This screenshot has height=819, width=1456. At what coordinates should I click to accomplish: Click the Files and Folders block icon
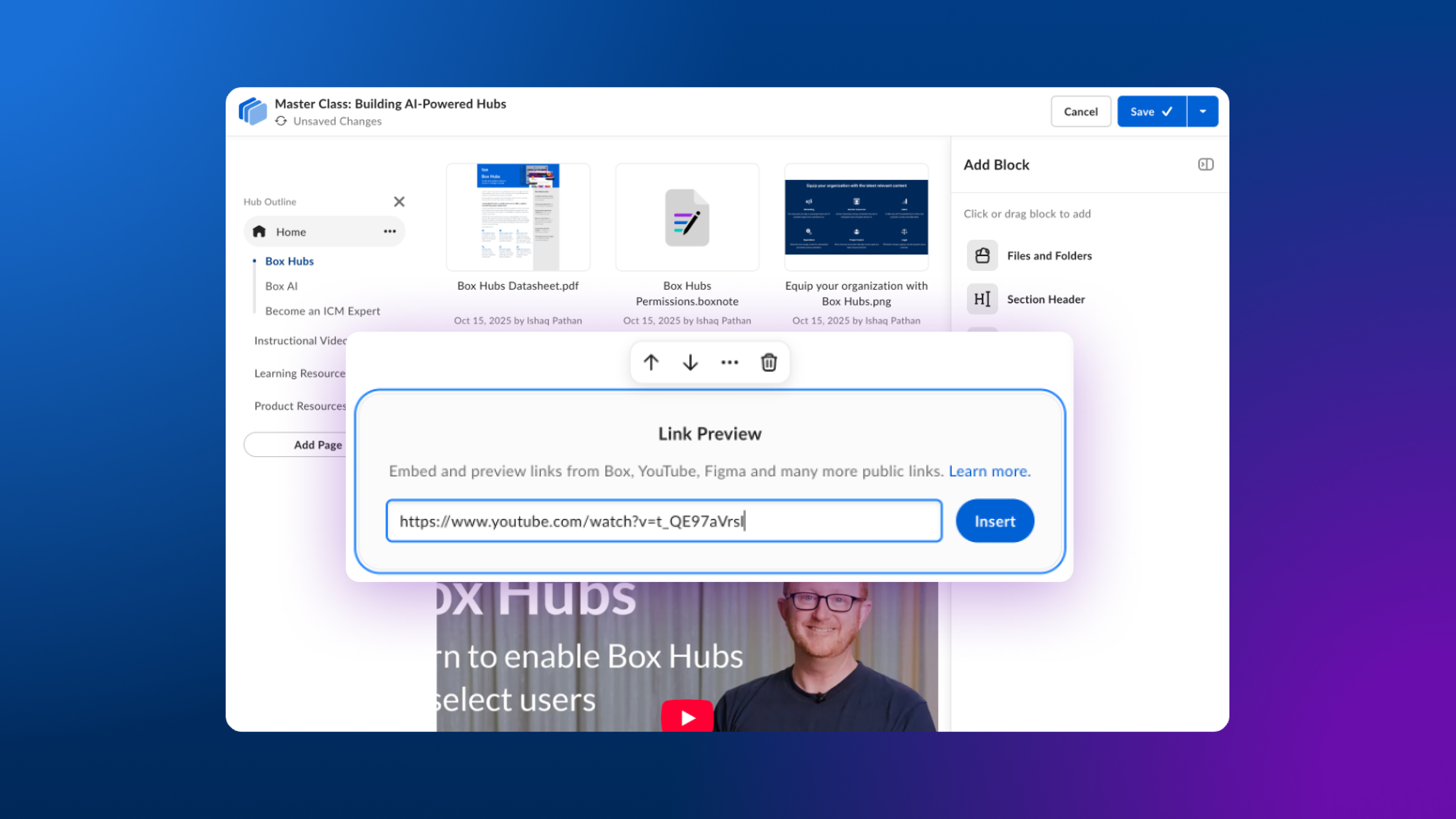(982, 255)
